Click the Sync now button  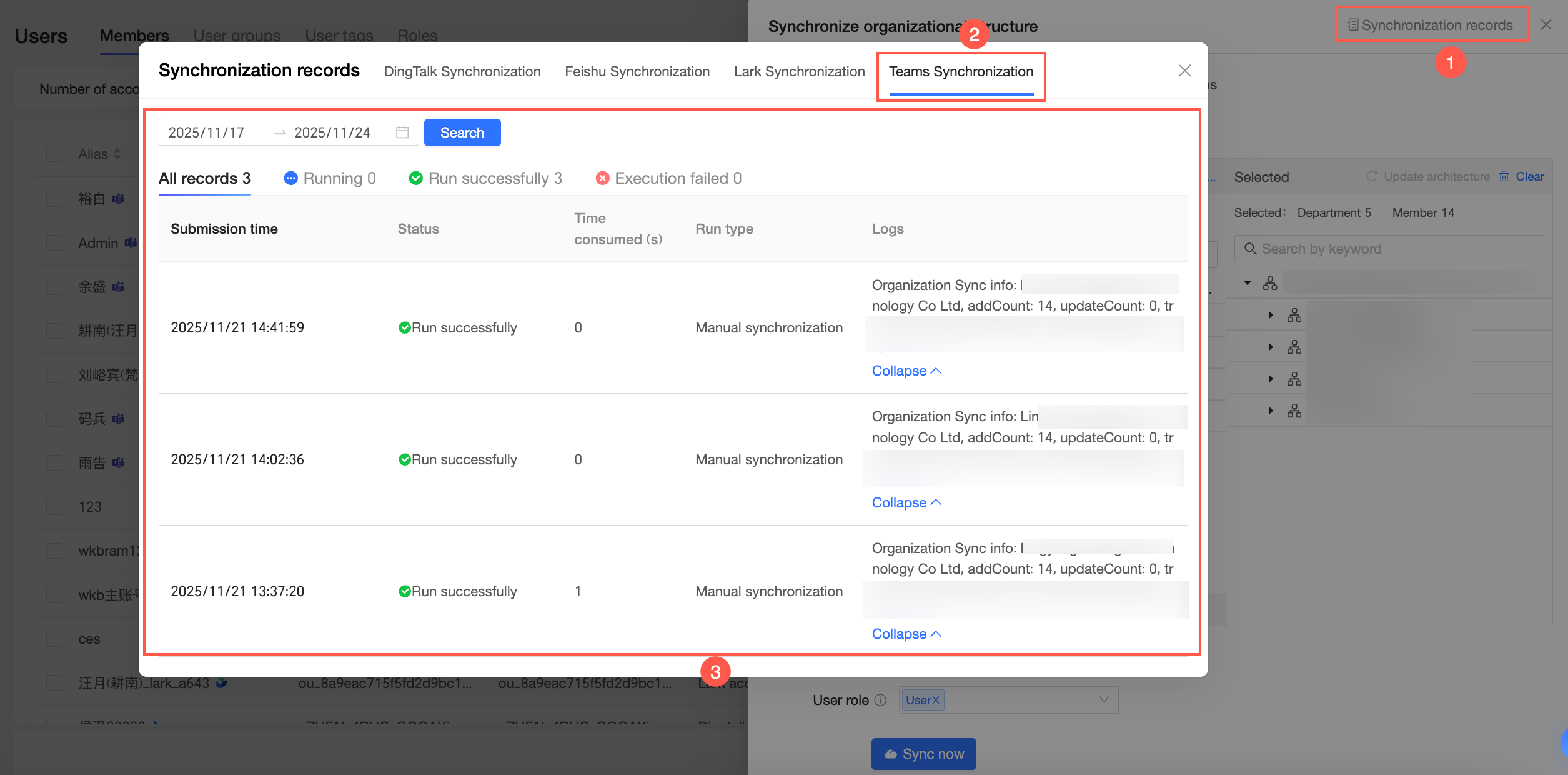[x=923, y=754]
